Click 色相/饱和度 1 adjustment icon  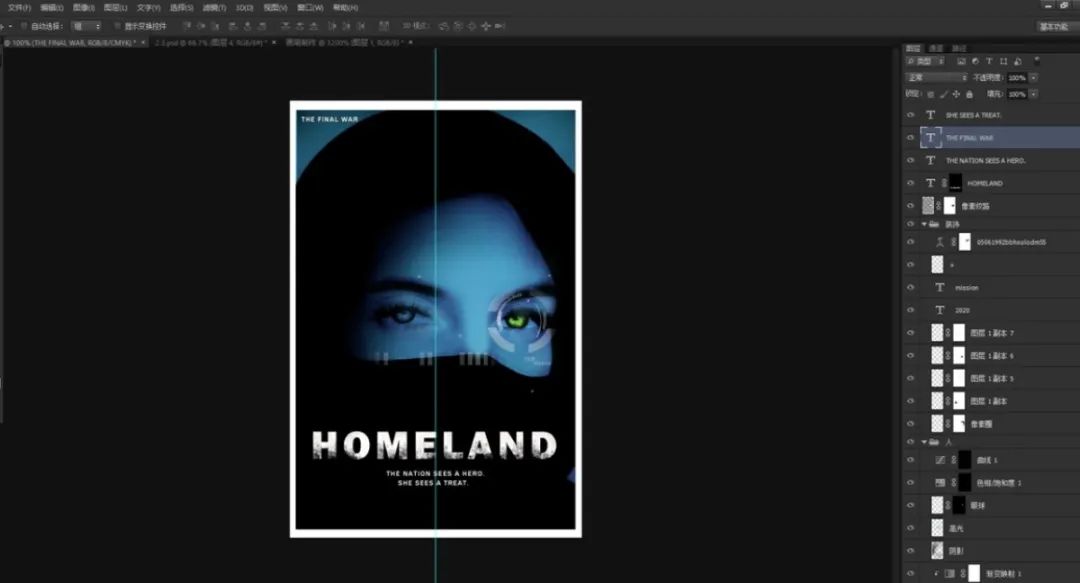[x=940, y=482]
